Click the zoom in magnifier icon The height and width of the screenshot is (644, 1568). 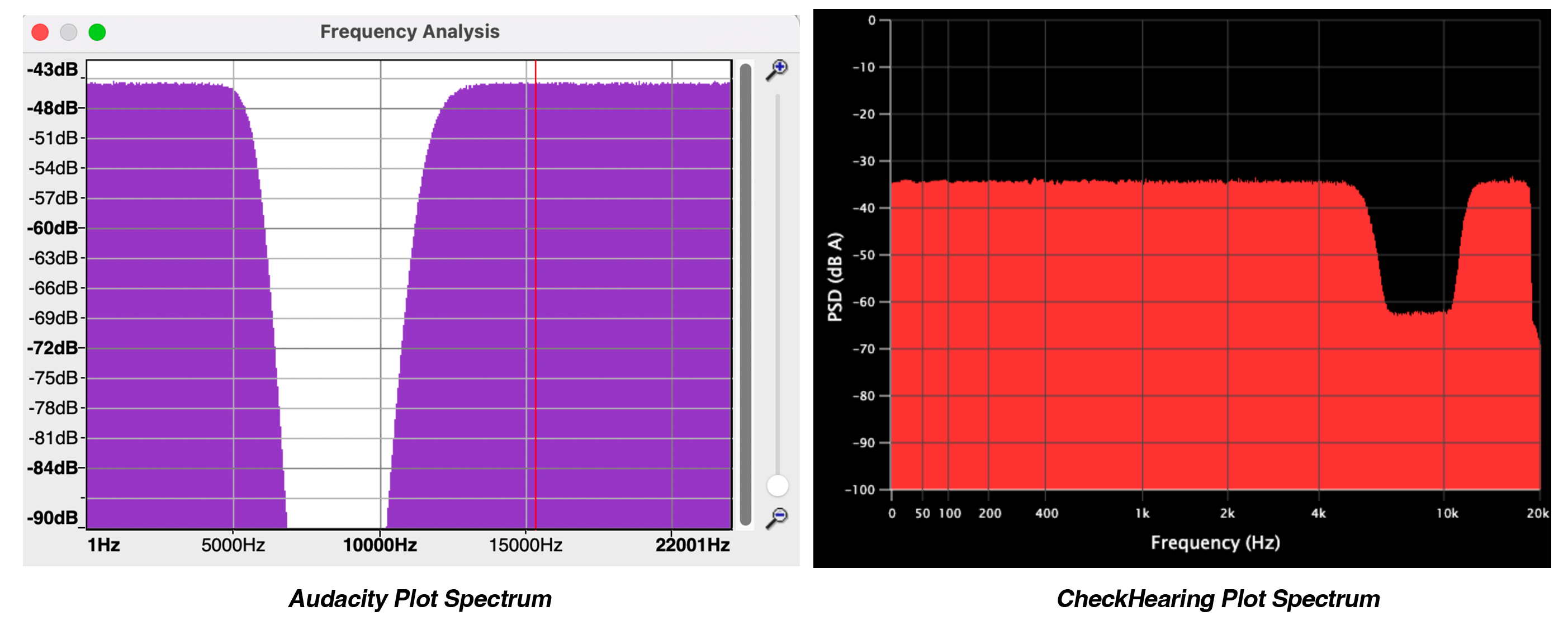(x=778, y=69)
